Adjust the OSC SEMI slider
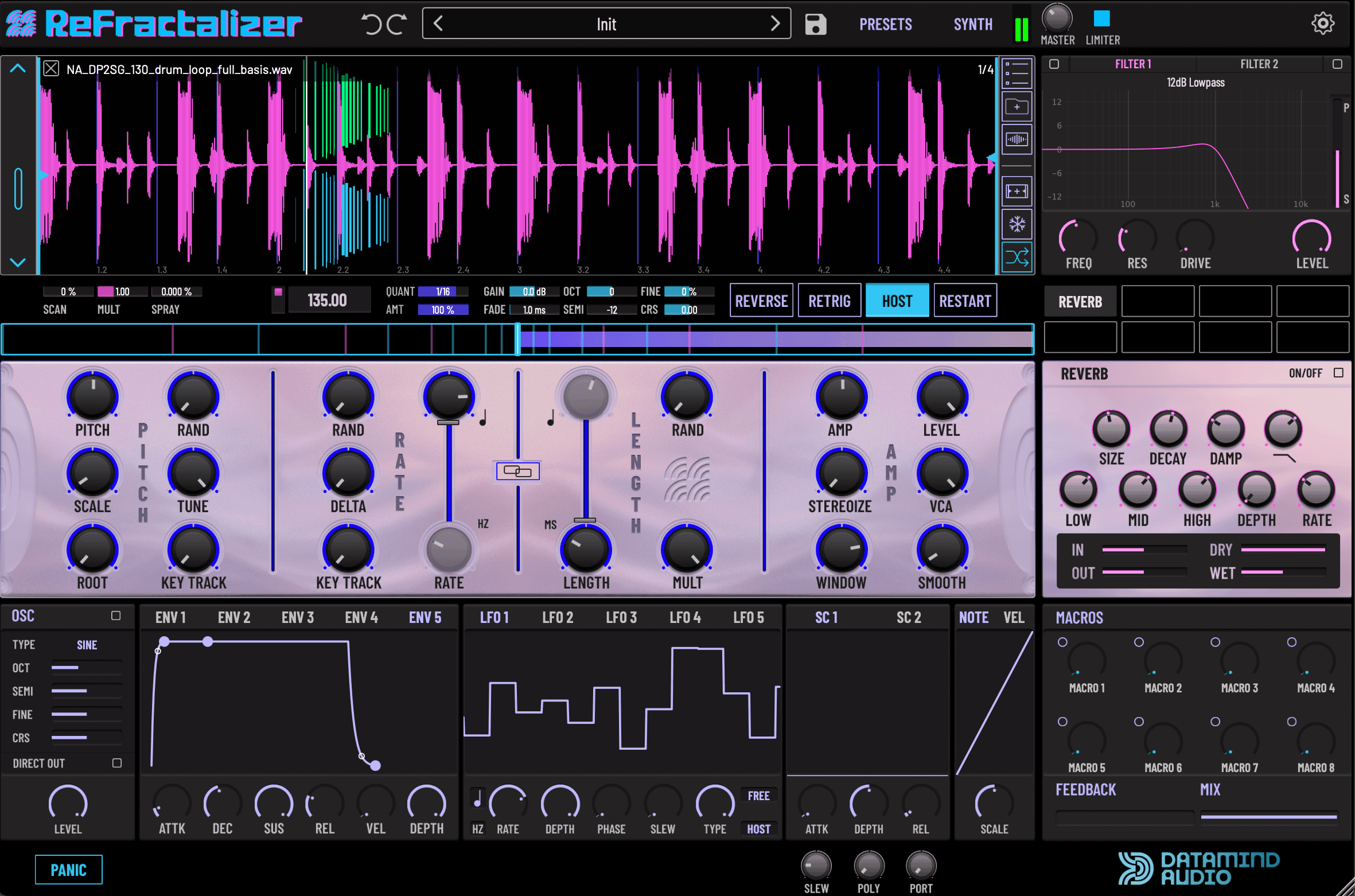Image resolution: width=1355 pixels, height=896 pixels. coord(86,691)
